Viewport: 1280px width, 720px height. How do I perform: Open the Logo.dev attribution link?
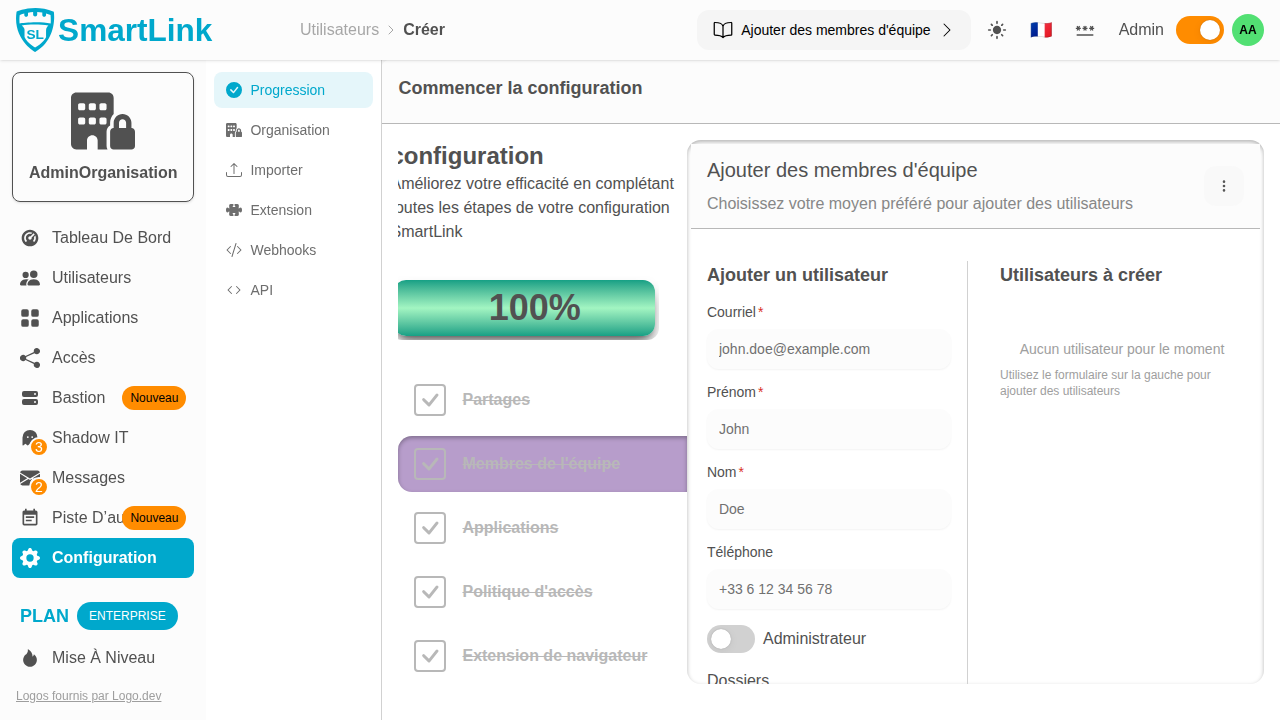coord(88,696)
